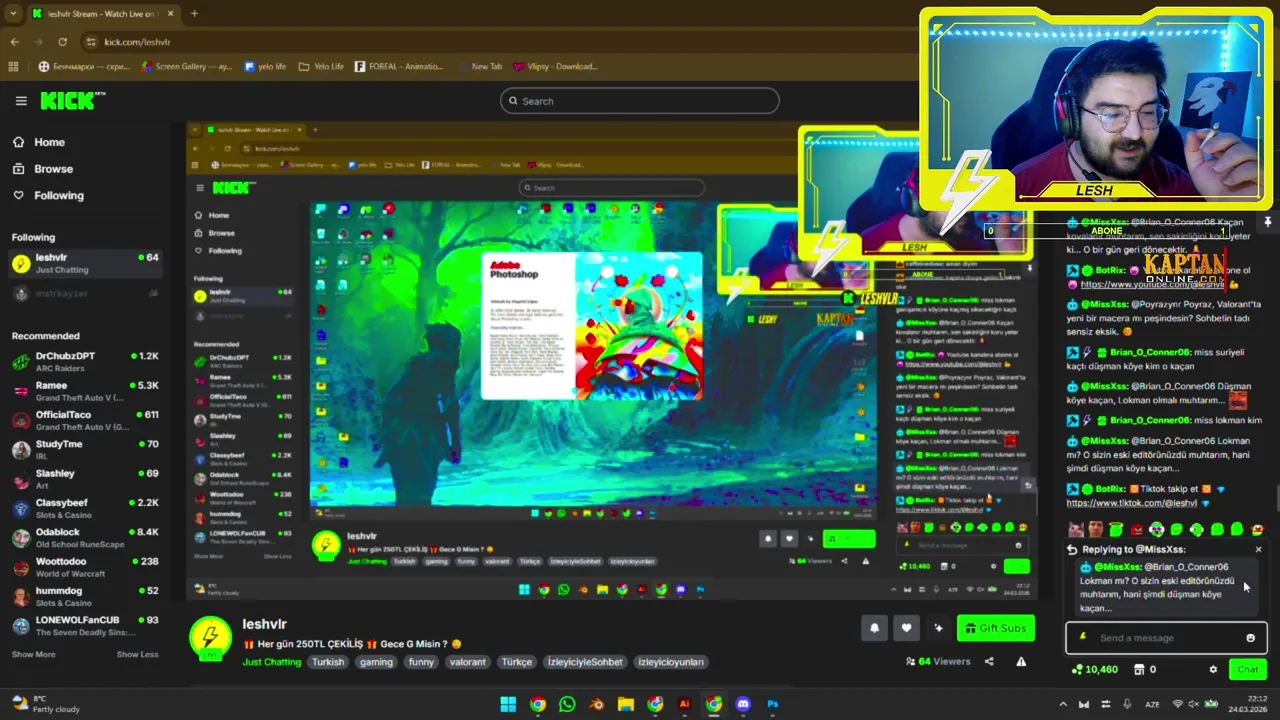The image size is (1280, 720).
Task: Select the izleyicioyunları tag
Action: coord(671,662)
